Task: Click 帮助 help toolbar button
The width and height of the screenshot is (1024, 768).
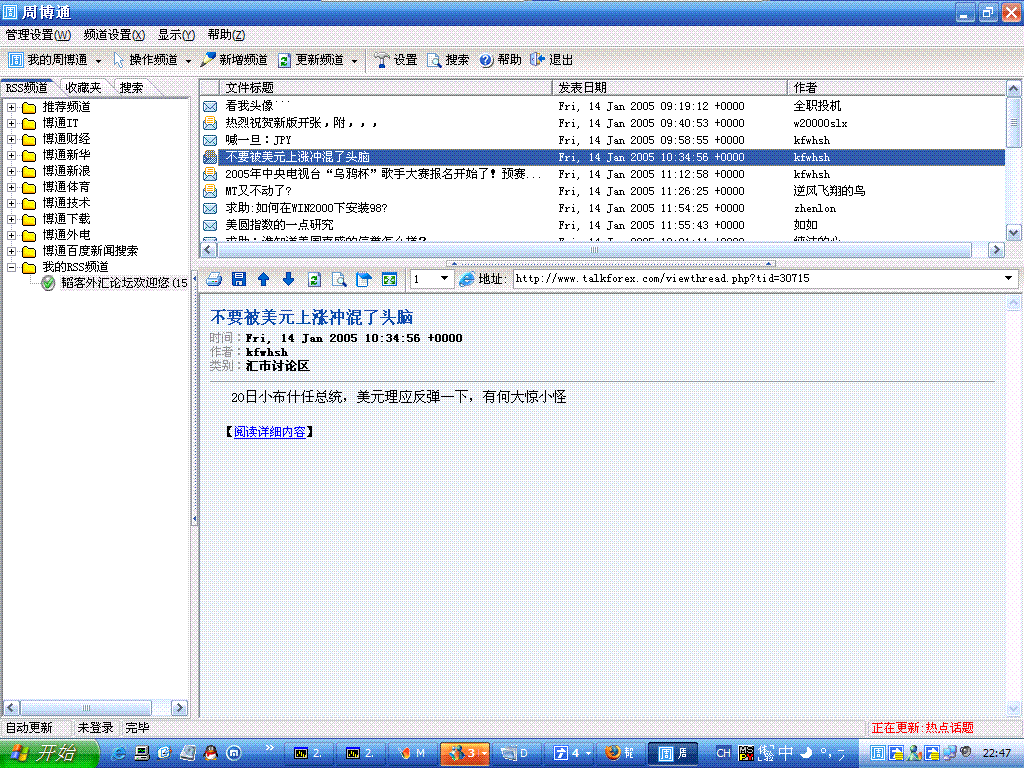Action: pos(500,59)
